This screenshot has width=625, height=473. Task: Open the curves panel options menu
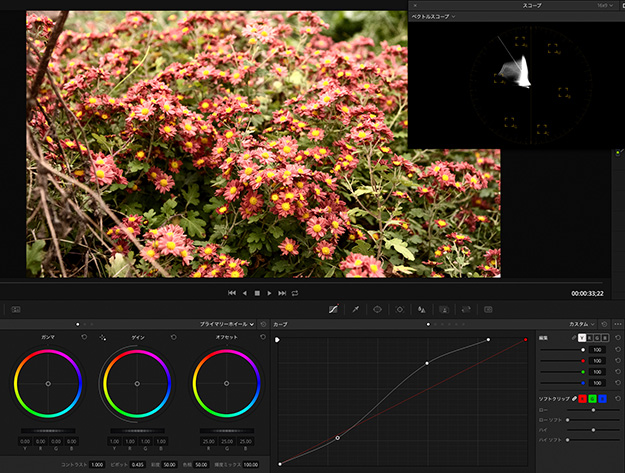tap(618, 324)
